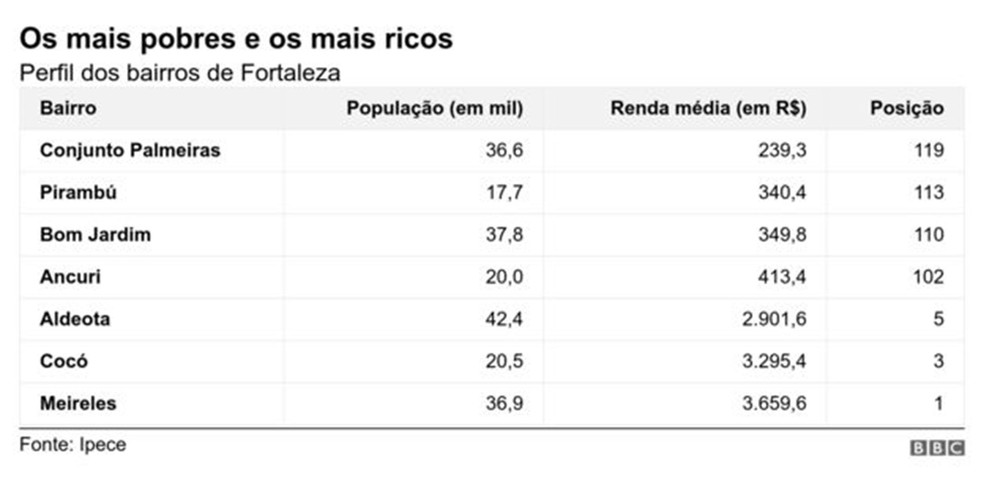The image size is (984, 481).
Task: Click the title Os mais pobres e os mais ricos
Action: tap(236, 39)
